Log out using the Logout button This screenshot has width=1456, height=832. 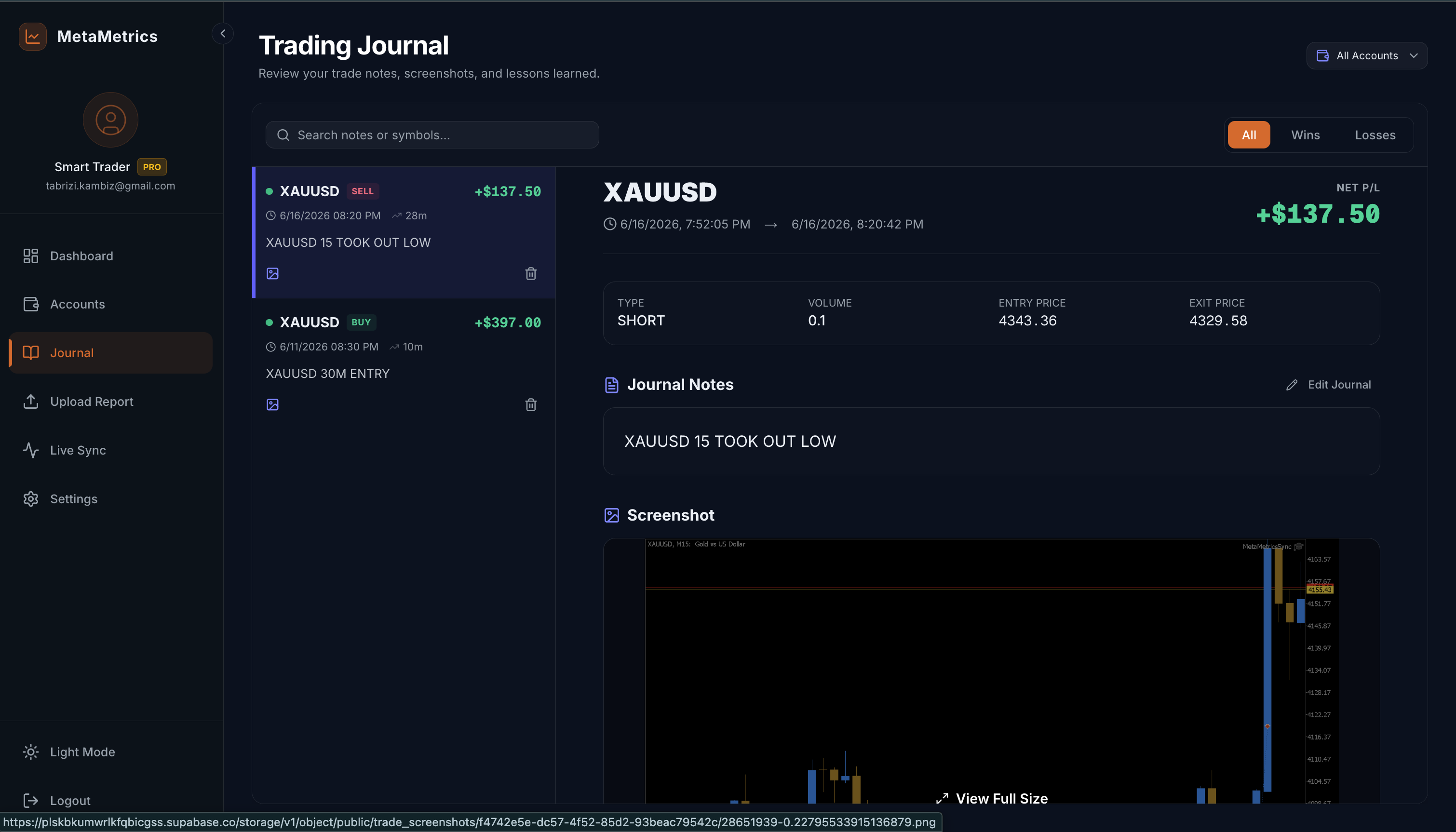click(111, 801)
